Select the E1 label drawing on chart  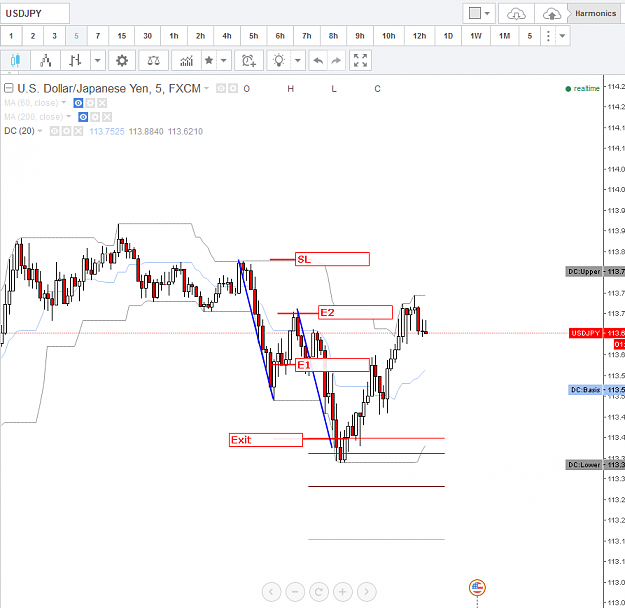pyautogui.click(x=332, y=365)
